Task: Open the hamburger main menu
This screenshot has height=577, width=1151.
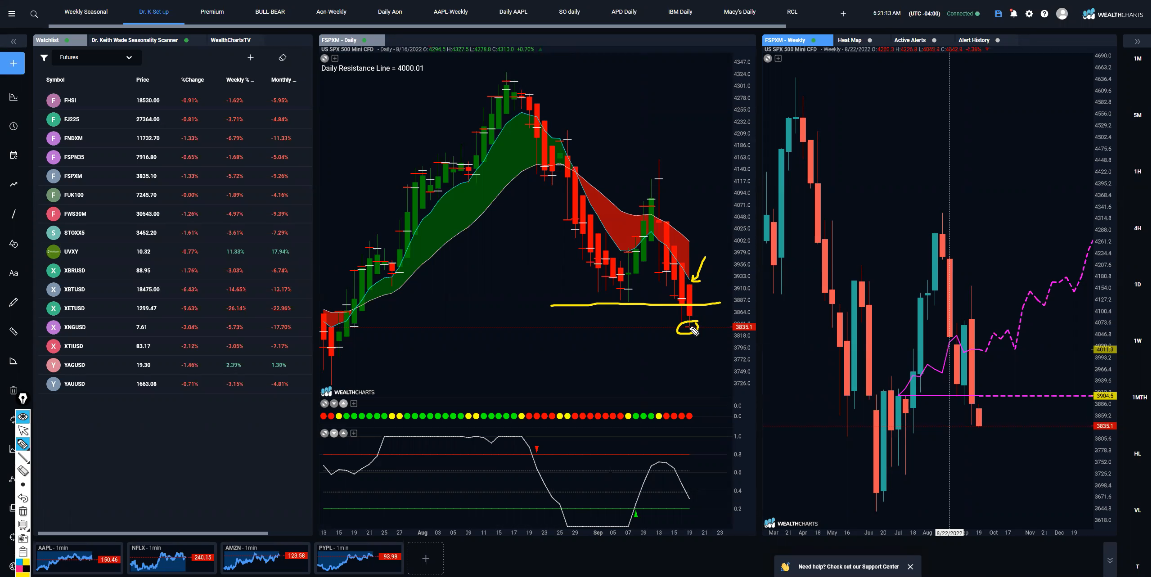Action: pos(11,13)
